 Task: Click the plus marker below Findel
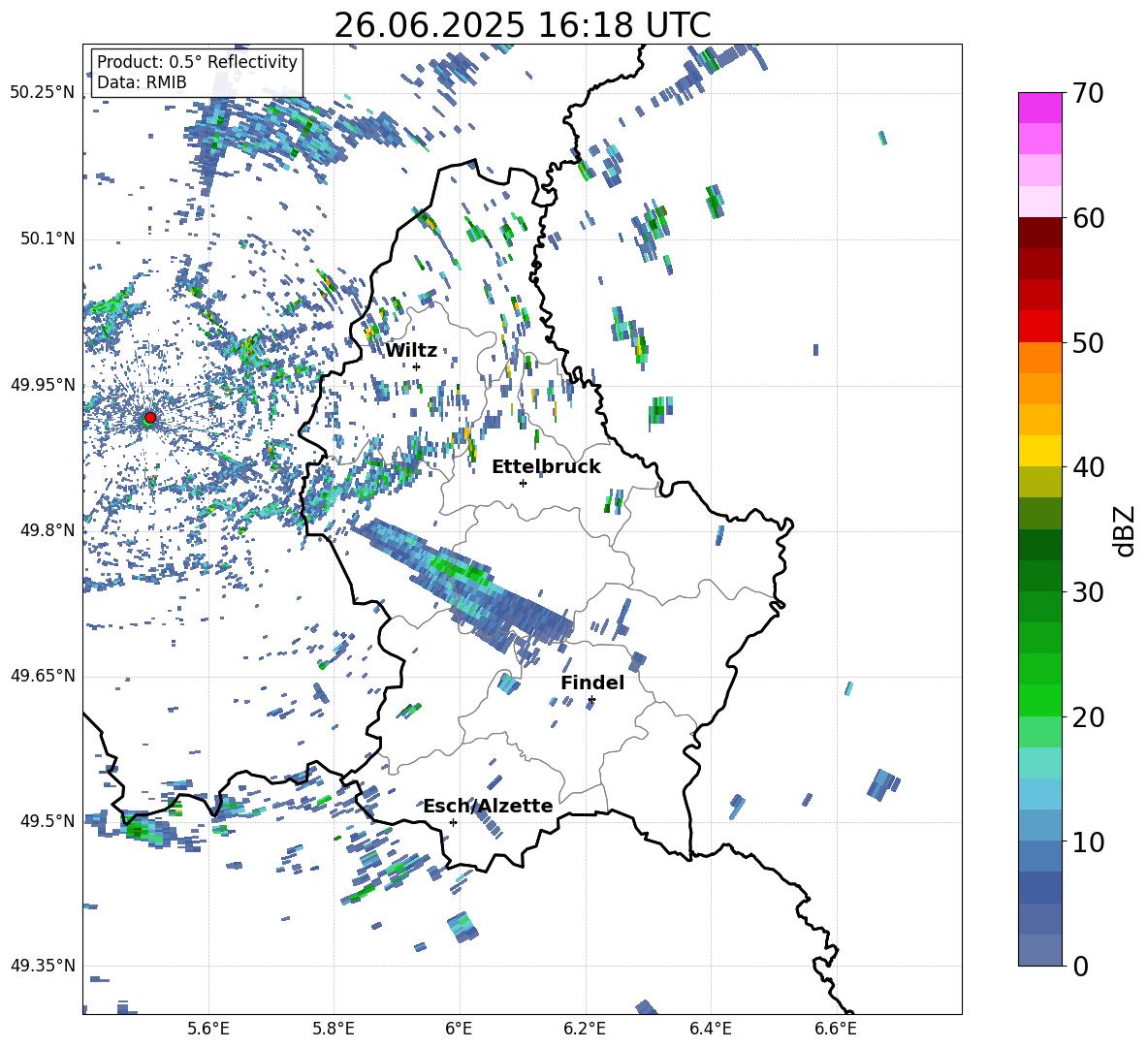591,700
